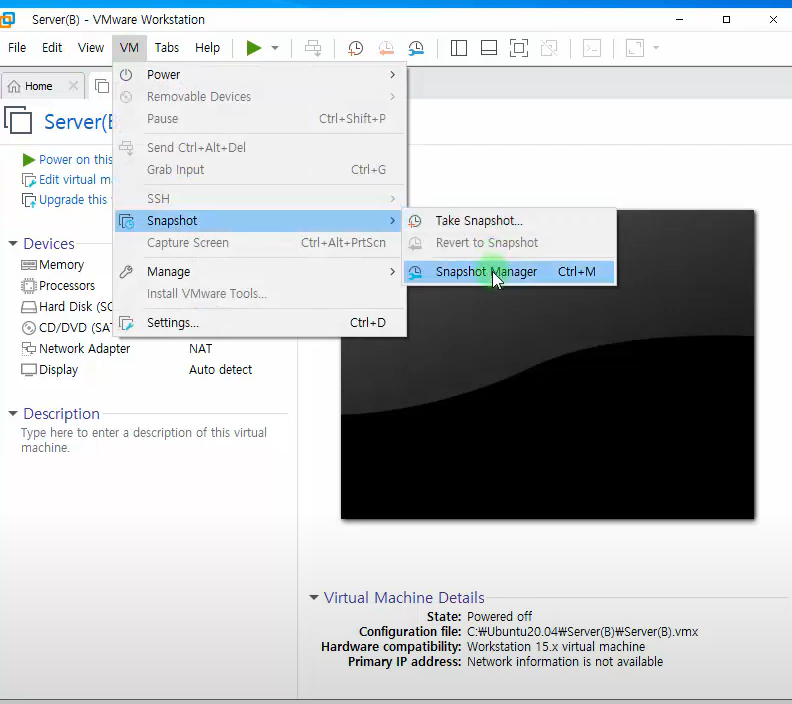The height and width of the screenshot is (704, 792).
Task: Open the Help menu
Action: (x=208, y=47)
